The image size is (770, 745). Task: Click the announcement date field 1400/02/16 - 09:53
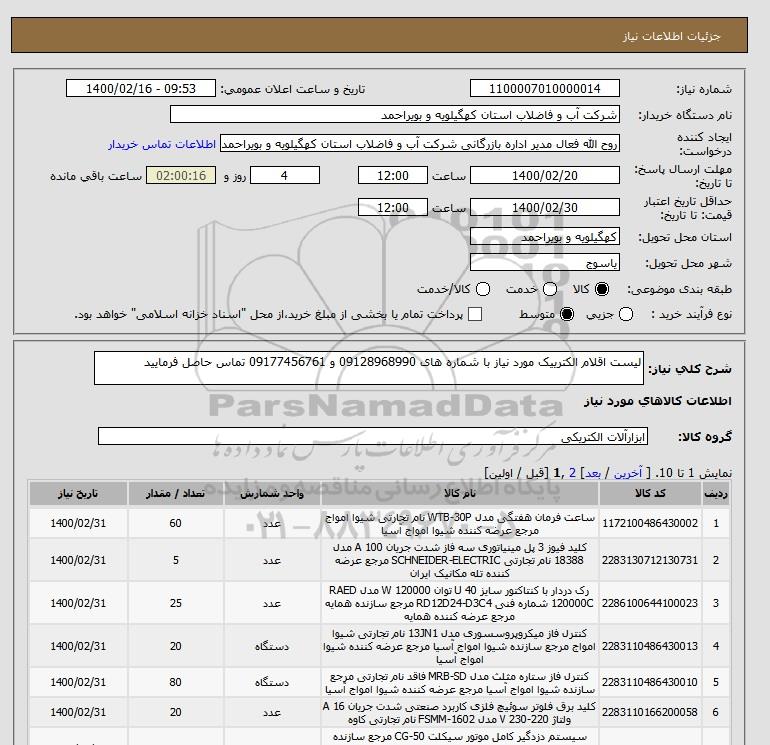pyautogui.click(x=140, y=88)
